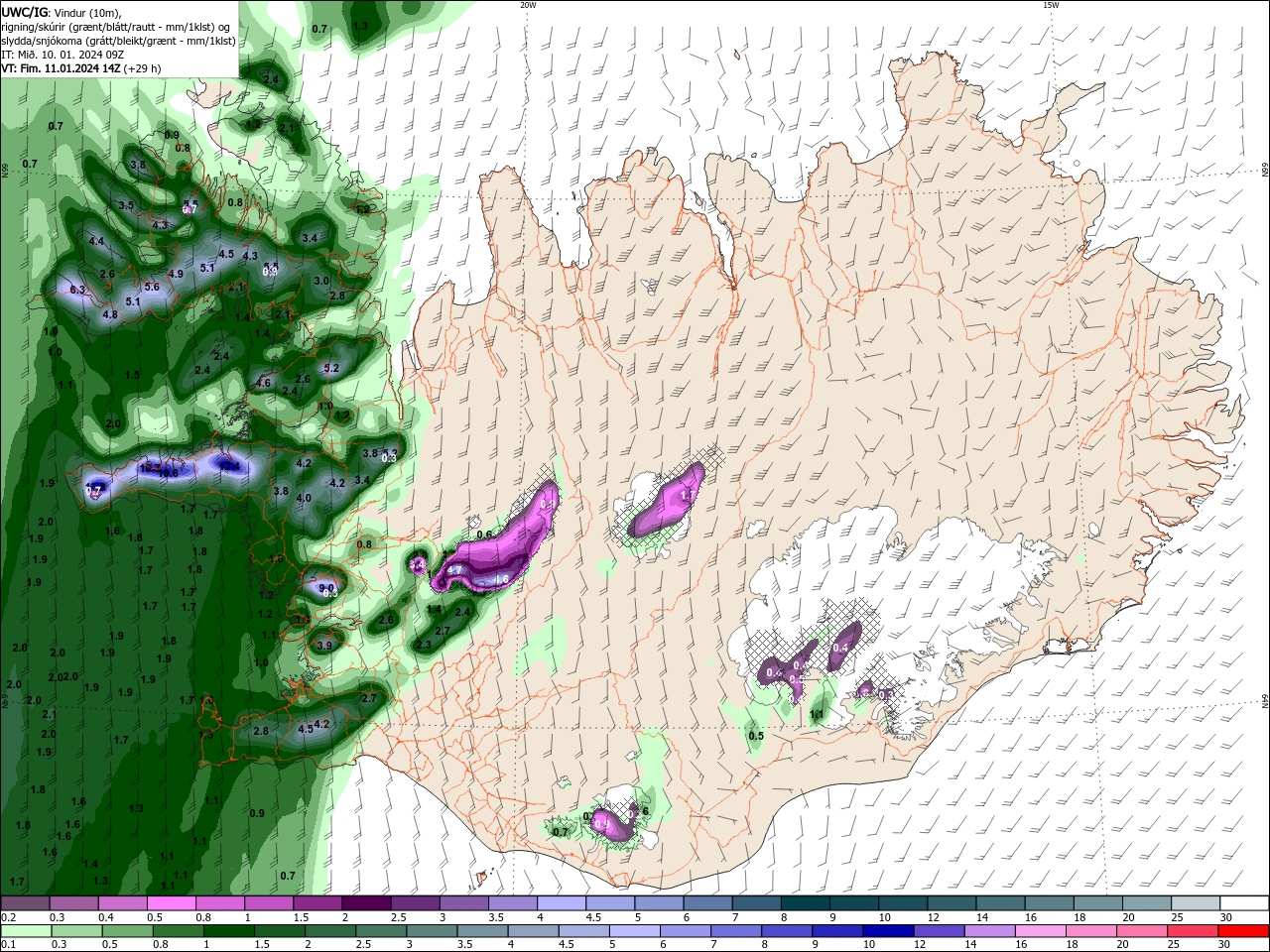Click the '(+29 h)' forecast offset text
The width and height of the screenshot is (1270, 952).
click(143, 68)
